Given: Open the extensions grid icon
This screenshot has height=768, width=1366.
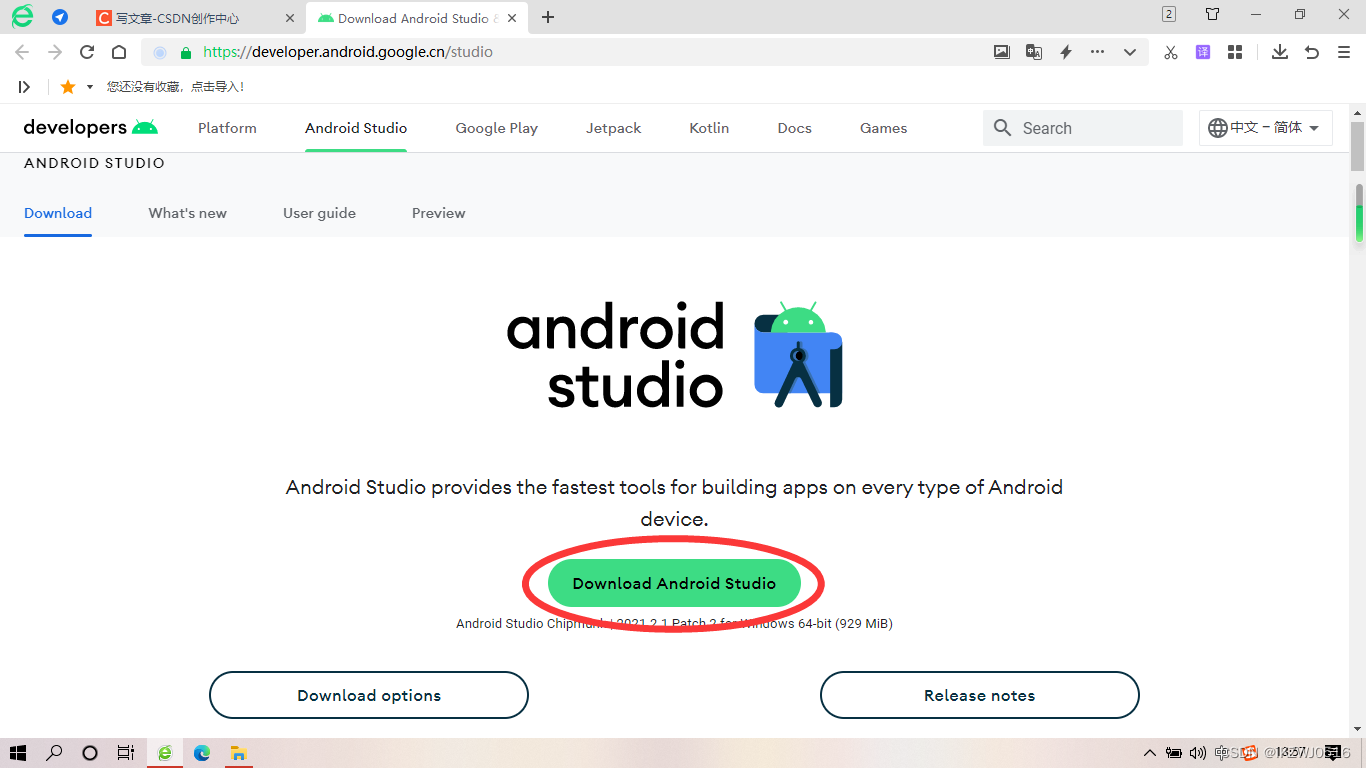Looking at the screenshot, I should [x=1235, y=52].
